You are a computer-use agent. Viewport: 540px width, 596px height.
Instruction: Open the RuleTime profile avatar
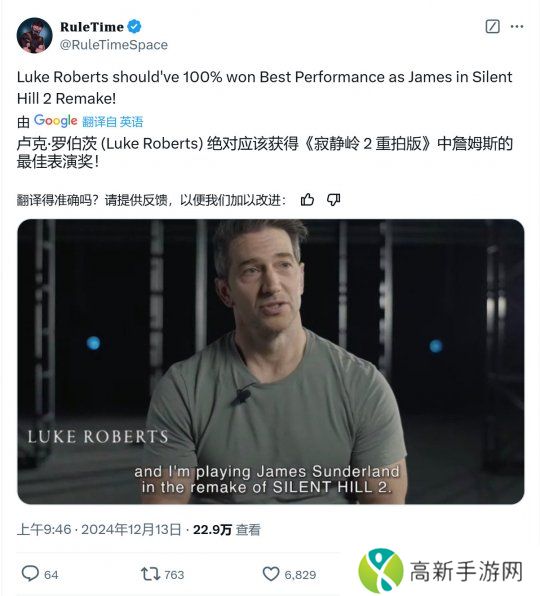[34, 35]
